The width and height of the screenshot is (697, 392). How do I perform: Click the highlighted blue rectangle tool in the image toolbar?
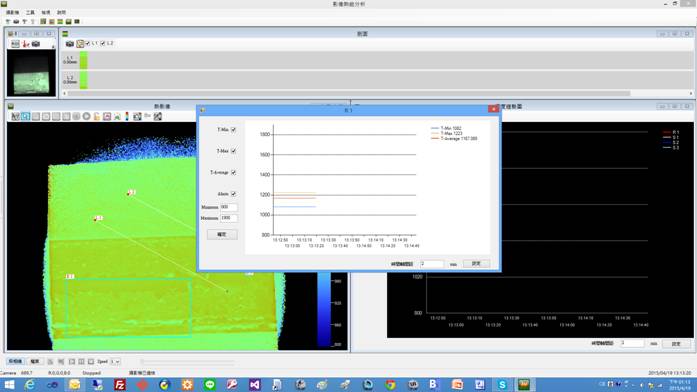click(26, 116)
